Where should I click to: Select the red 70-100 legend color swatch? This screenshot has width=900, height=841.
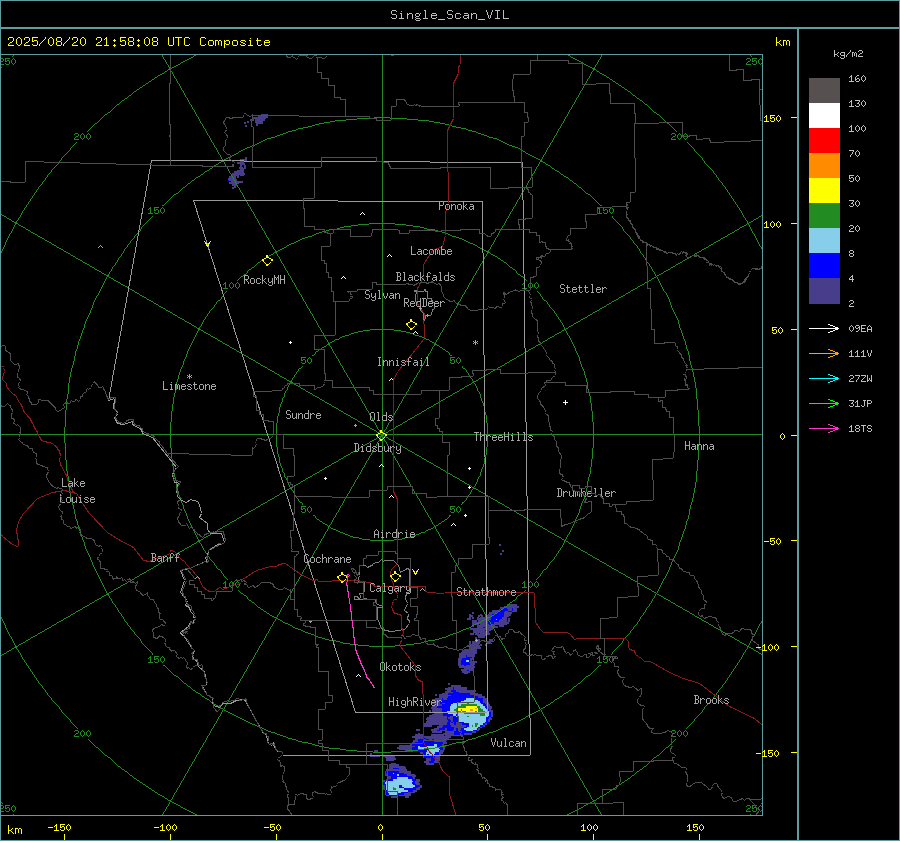pyautogui.click(x=824, y=141)
